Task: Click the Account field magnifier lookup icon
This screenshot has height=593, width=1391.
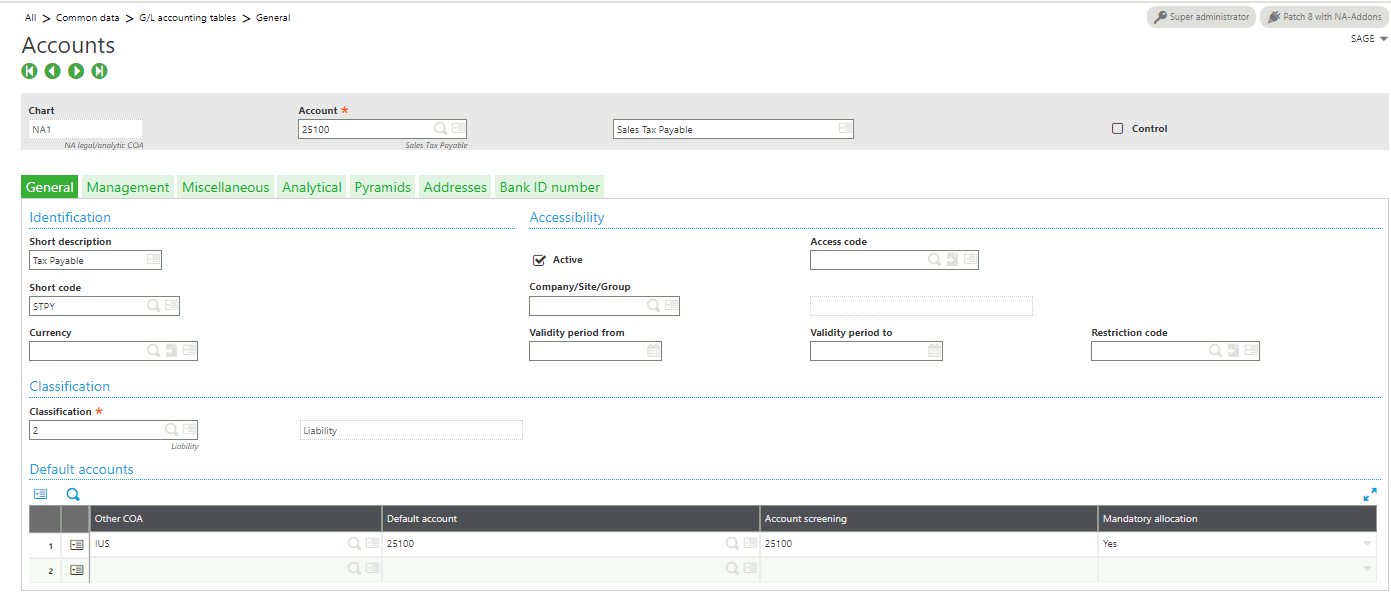Action: tap(440, 129)
